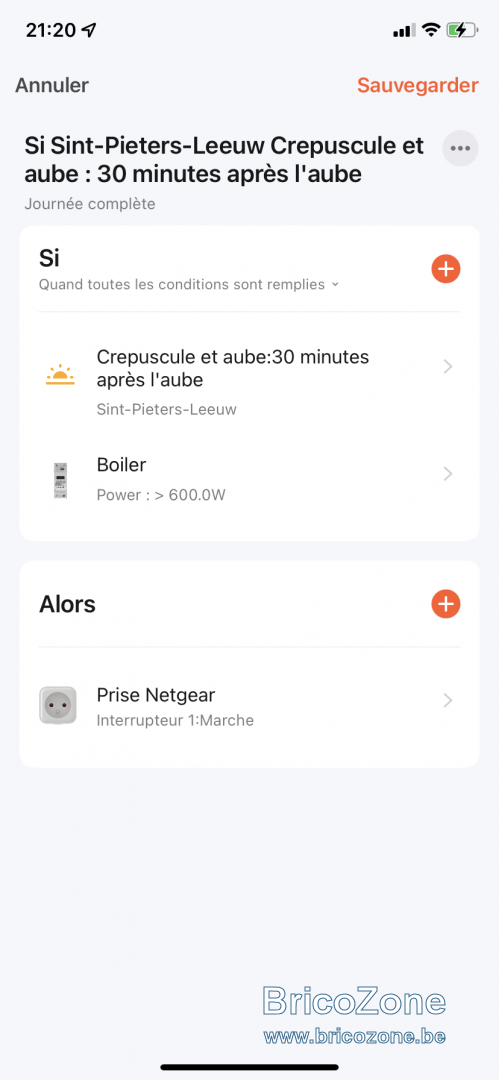
Task: Tap Annuler to cancel editing
Action: (52, 85)
